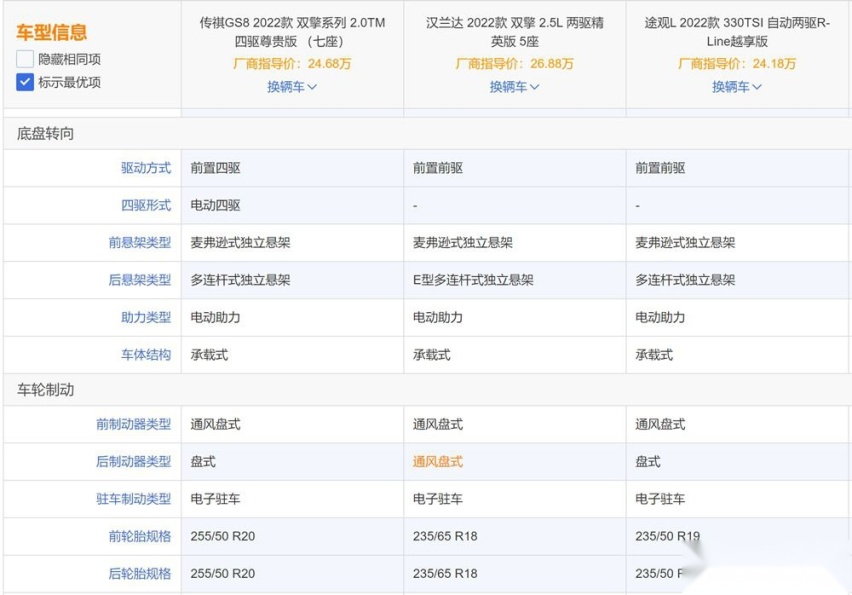852x595 pixels.
Task: Select the 汉兰达 2022款 model title
Action: 515,32
